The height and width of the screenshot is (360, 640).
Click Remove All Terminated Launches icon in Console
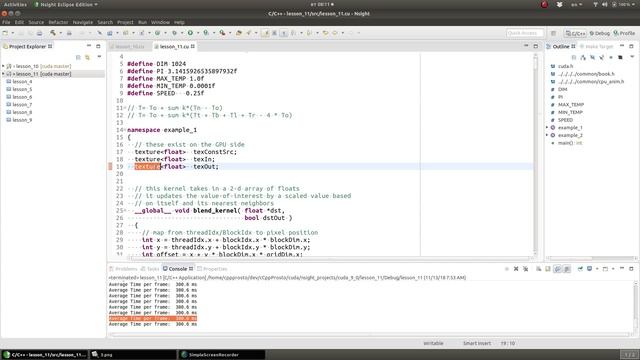pos(525,269)
